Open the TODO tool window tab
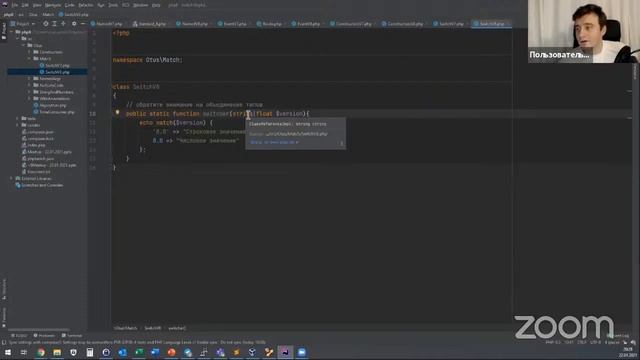Viewport: 640px width, 360px height. click(19, 335)
